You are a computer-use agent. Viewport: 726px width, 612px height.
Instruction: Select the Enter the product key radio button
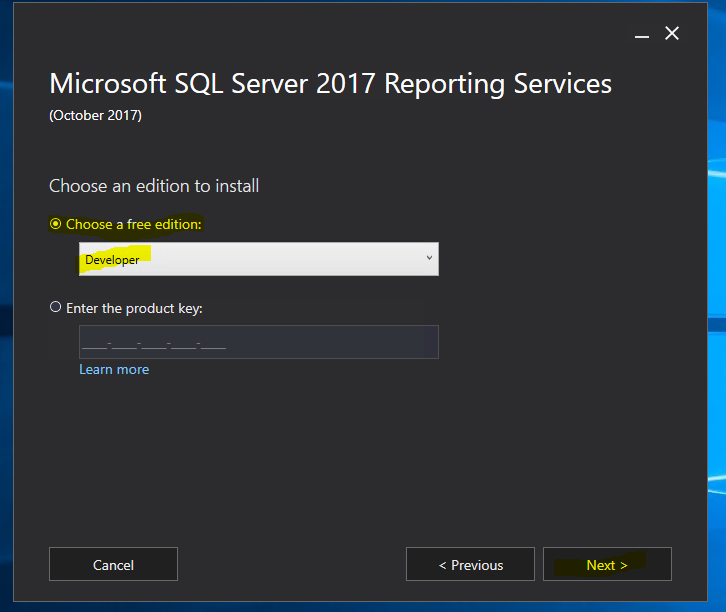56,307
